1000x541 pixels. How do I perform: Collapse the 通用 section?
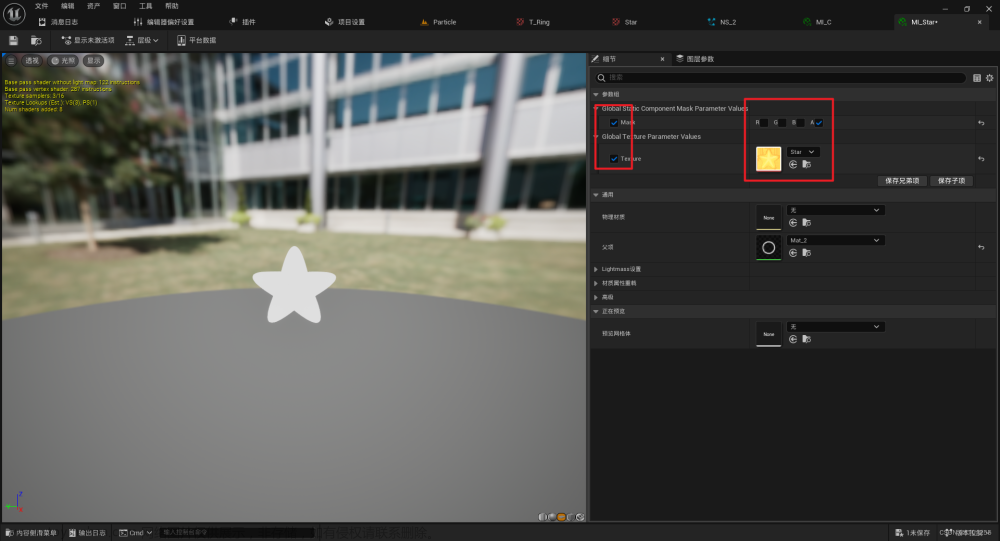click(x=596, y=195)
